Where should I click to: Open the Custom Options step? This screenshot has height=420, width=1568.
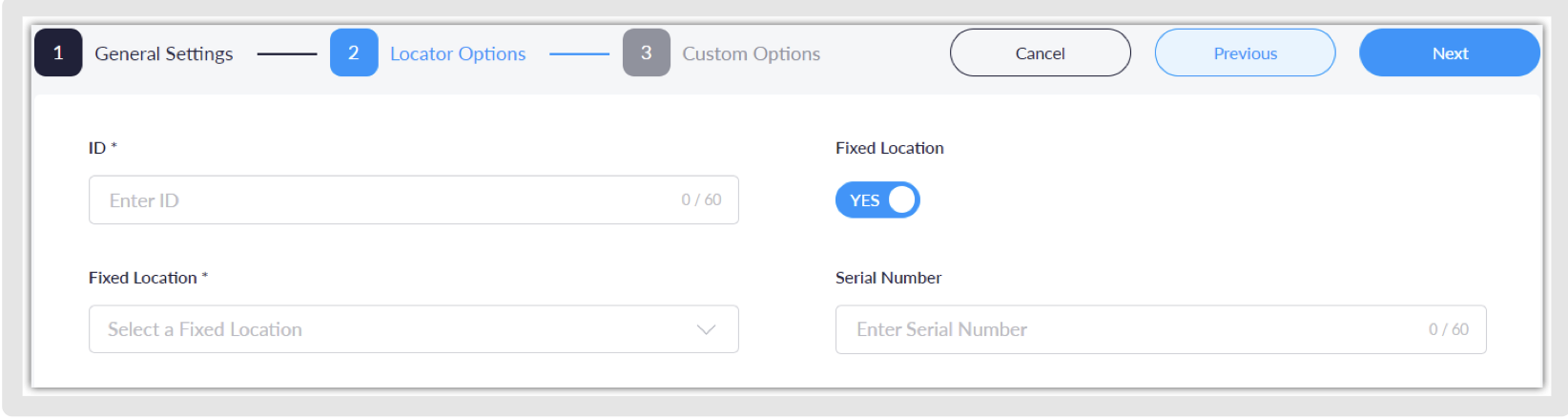(751, 54)
